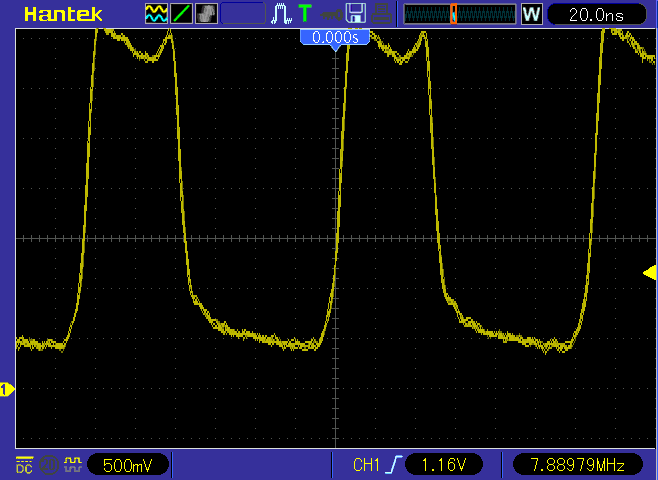Select the yellow and cyan waveform display icon
The image size is (658, 480).
(x=156, y=13)
